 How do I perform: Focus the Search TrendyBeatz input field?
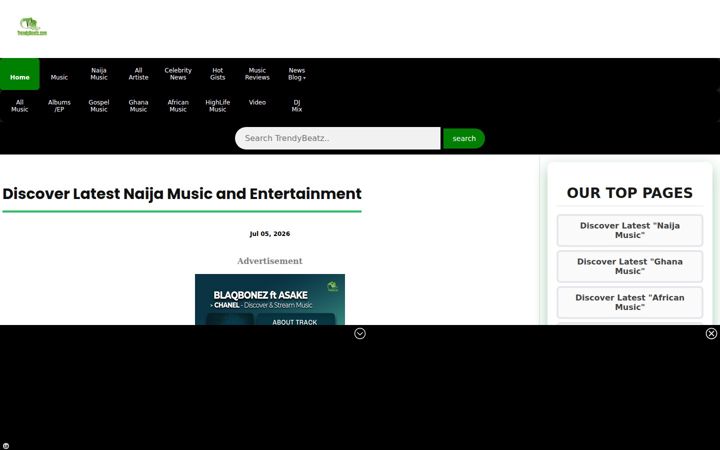338,138
